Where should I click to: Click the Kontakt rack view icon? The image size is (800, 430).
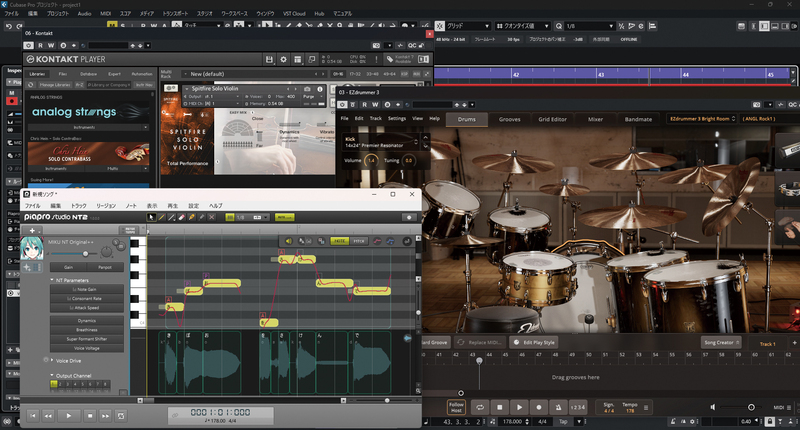[297, 60]
